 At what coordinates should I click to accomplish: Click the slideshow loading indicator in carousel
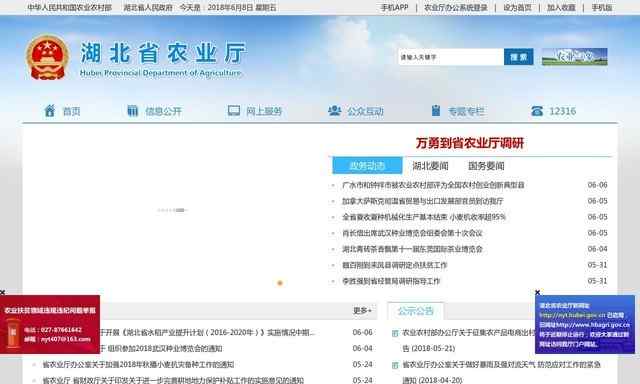[172, 210]
